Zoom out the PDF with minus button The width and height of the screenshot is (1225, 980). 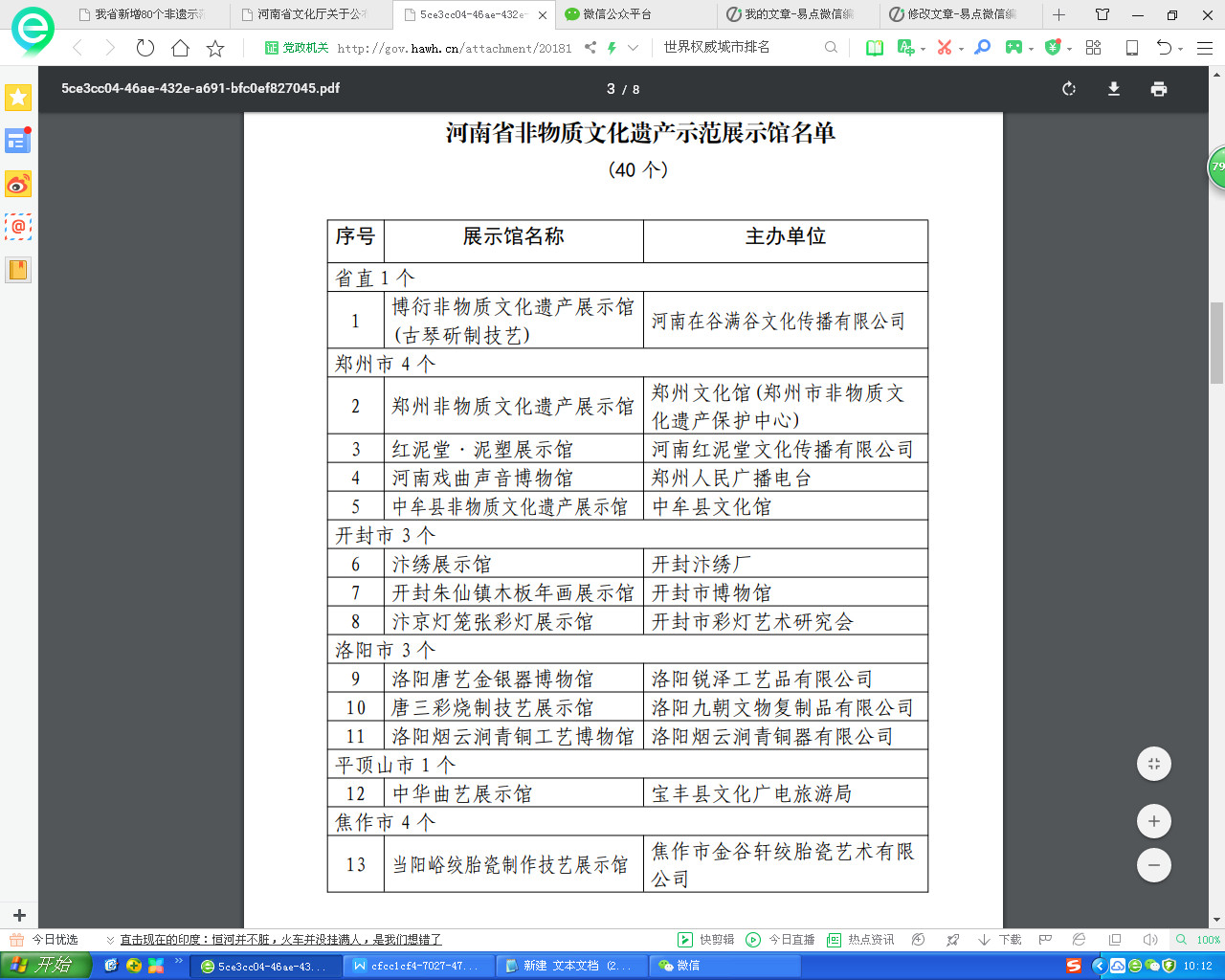coord(1154,865)
